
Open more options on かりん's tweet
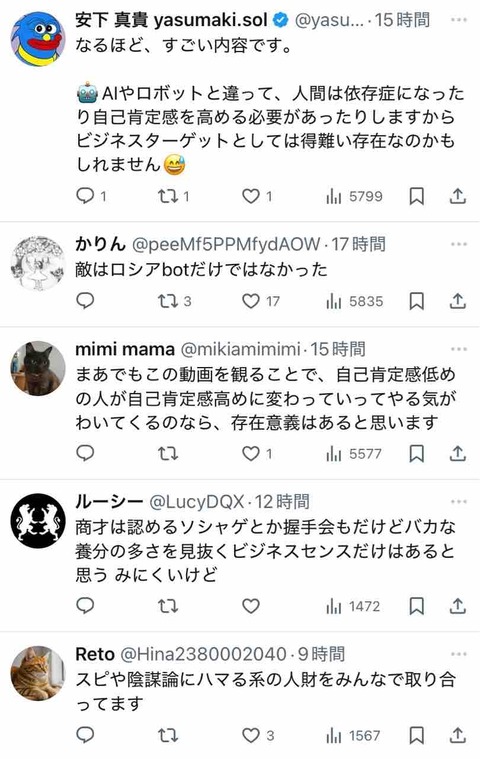tap(458, 244)
